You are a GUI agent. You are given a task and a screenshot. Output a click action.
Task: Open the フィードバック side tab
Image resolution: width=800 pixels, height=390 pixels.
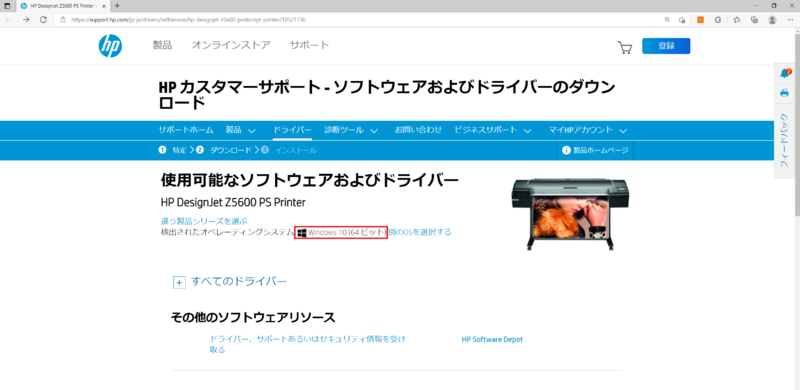click(x=785, y=140)
